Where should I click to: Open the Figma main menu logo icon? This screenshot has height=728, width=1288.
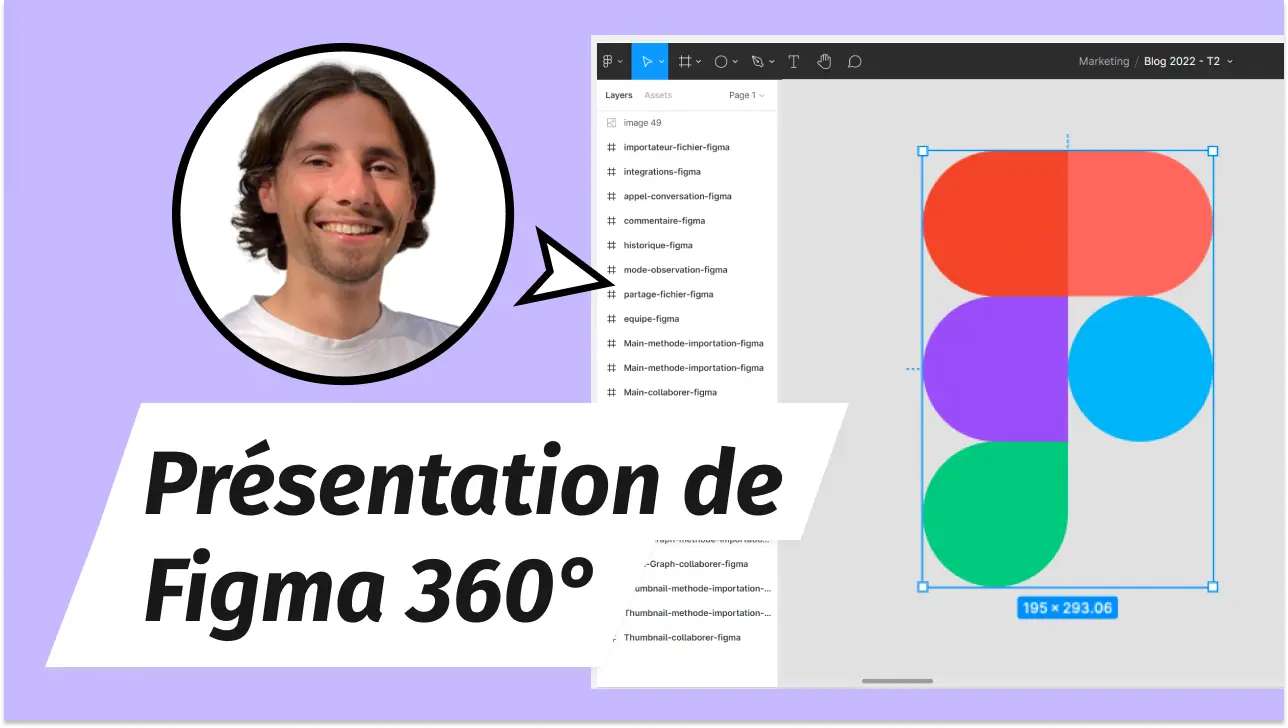tap(607, 62)
